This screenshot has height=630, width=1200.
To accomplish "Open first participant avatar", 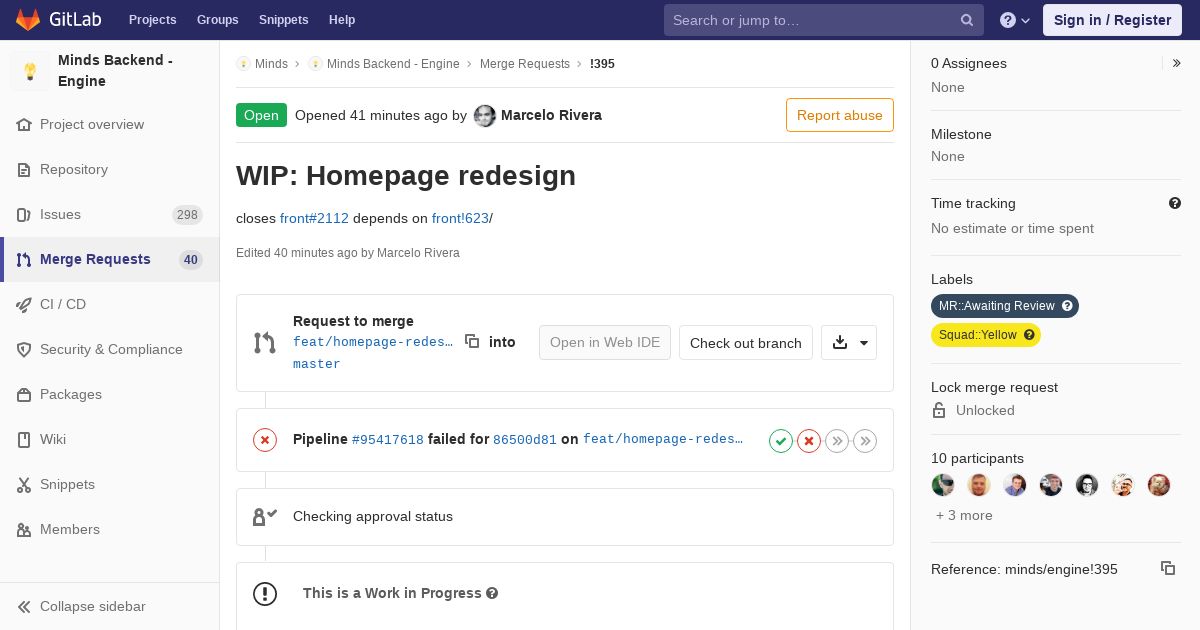I will 943,485.
